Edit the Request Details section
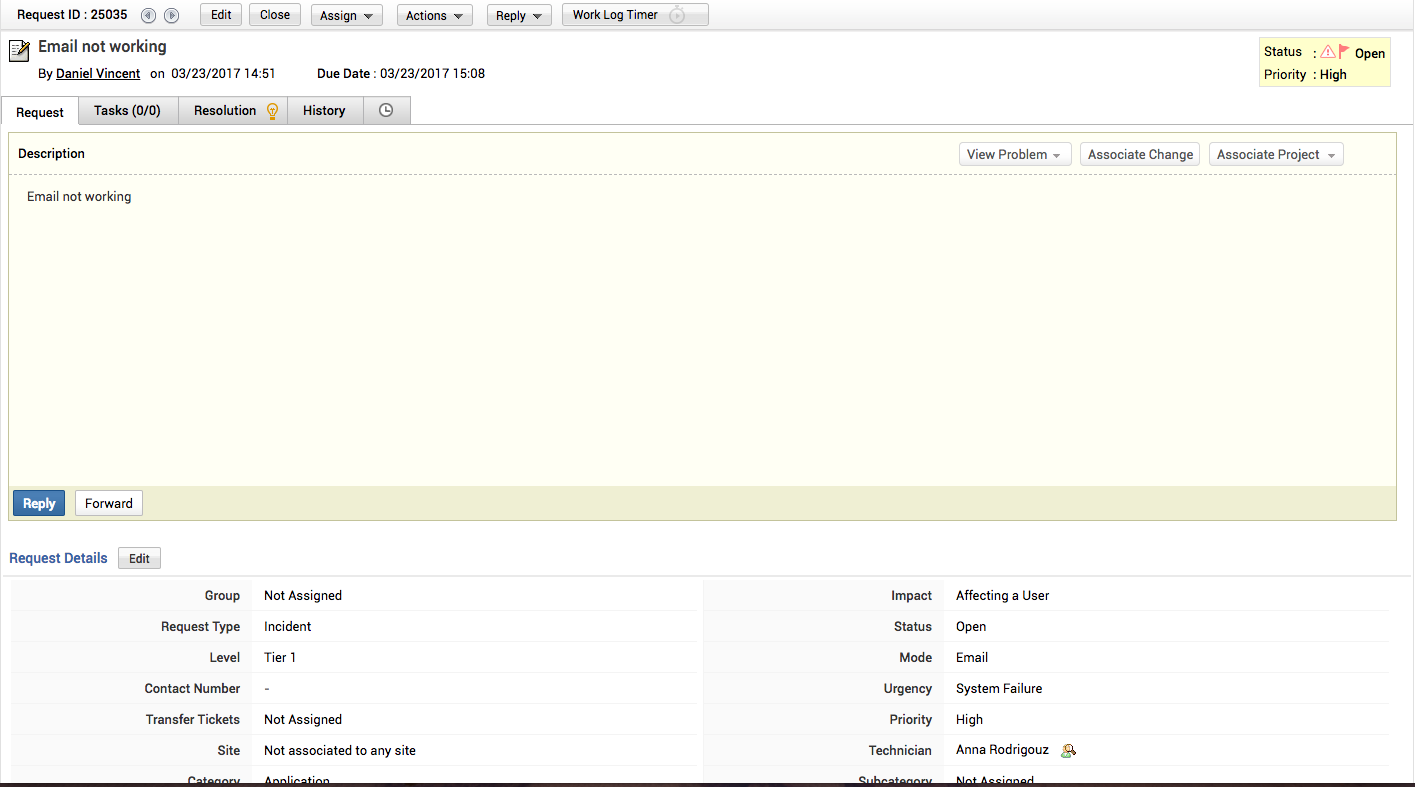This screenshot has height=787, width=1415. coord(139,558)
